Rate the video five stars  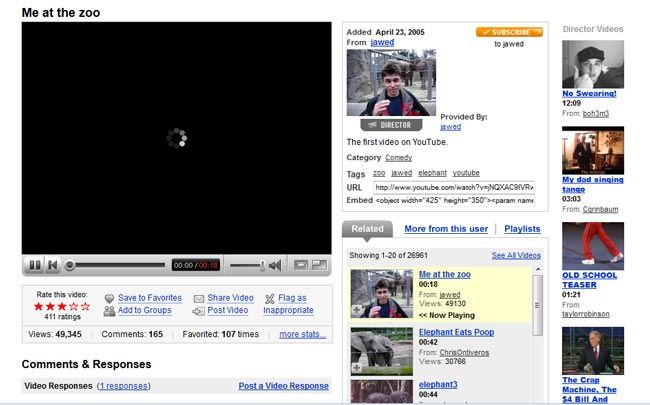pos(85,306)
